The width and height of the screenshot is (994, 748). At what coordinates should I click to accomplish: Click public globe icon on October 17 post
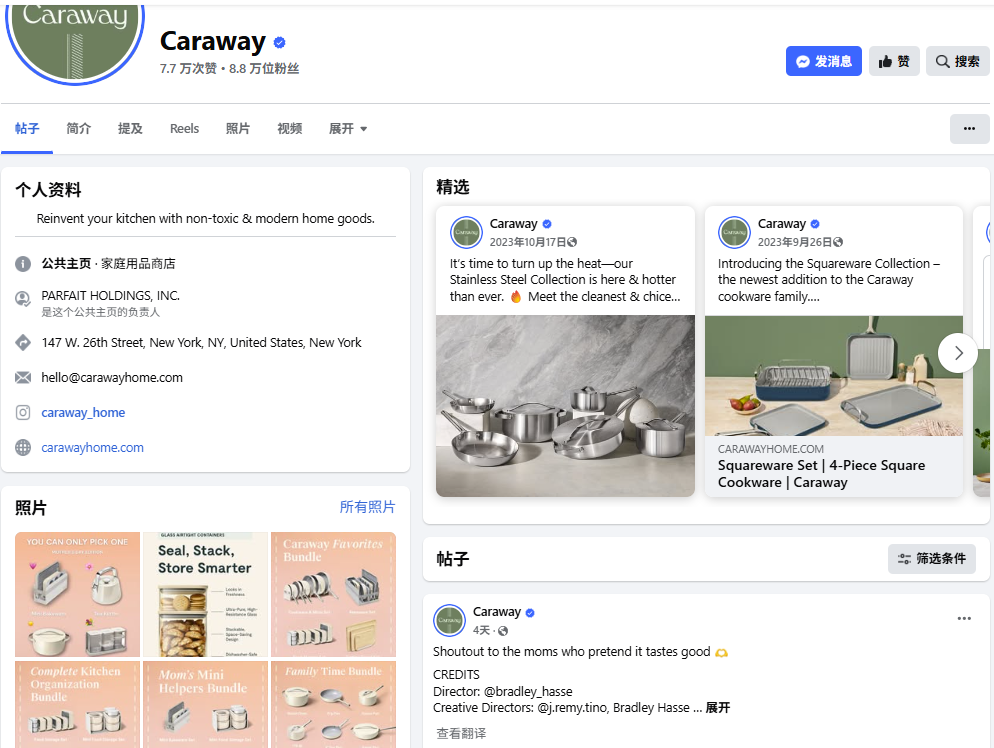click(572, 242)
